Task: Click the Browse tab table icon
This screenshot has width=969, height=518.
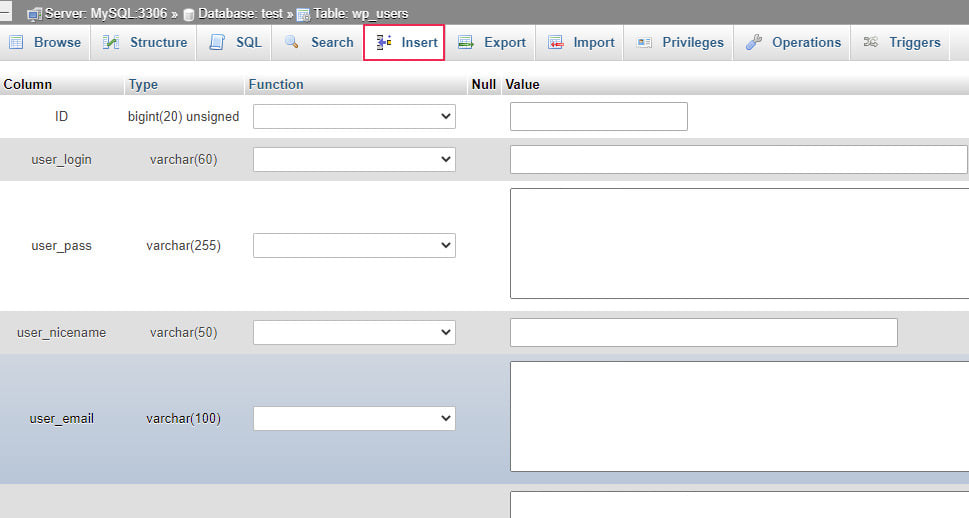Action: point(16,42)
